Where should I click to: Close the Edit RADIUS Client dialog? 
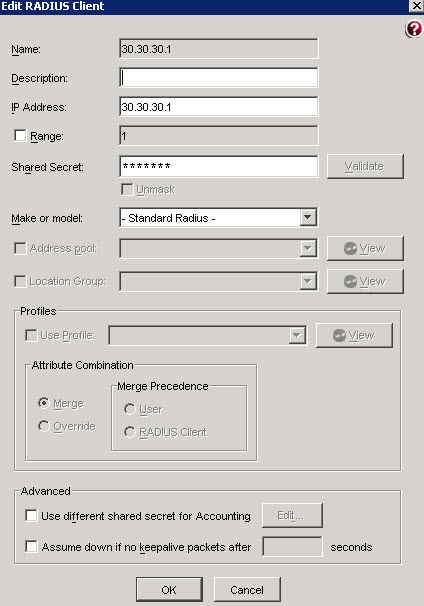[x=416, y=6]
